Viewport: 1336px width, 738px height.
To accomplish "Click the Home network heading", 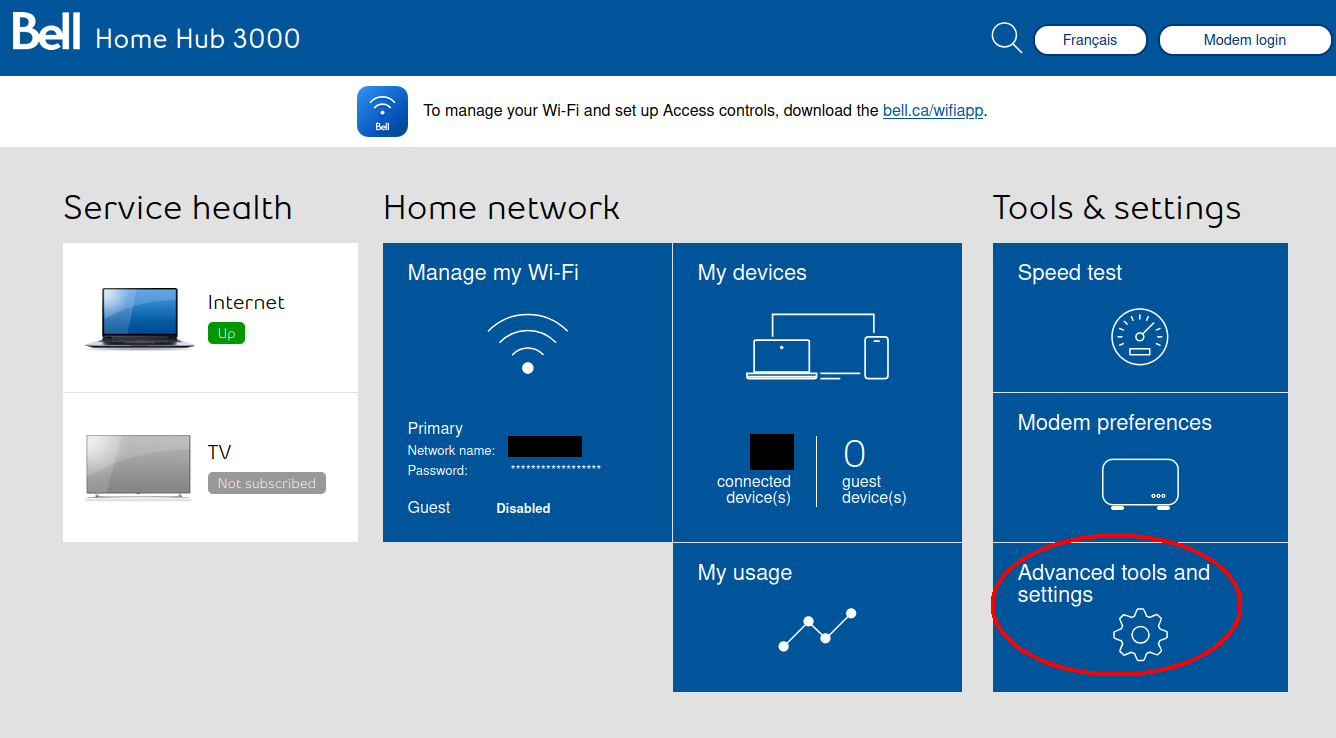I will (x=502, y=208).
